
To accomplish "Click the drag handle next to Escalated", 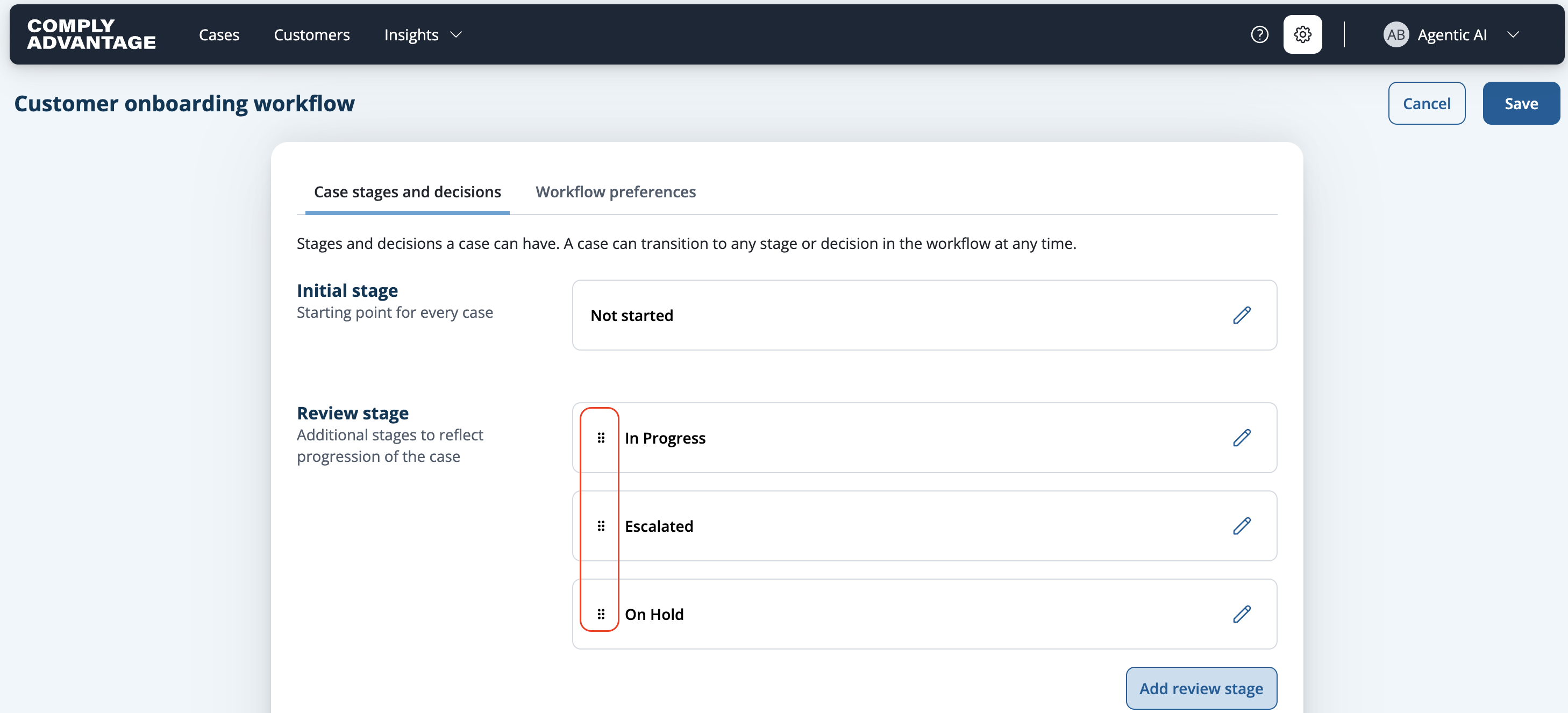I will point(601,526).
